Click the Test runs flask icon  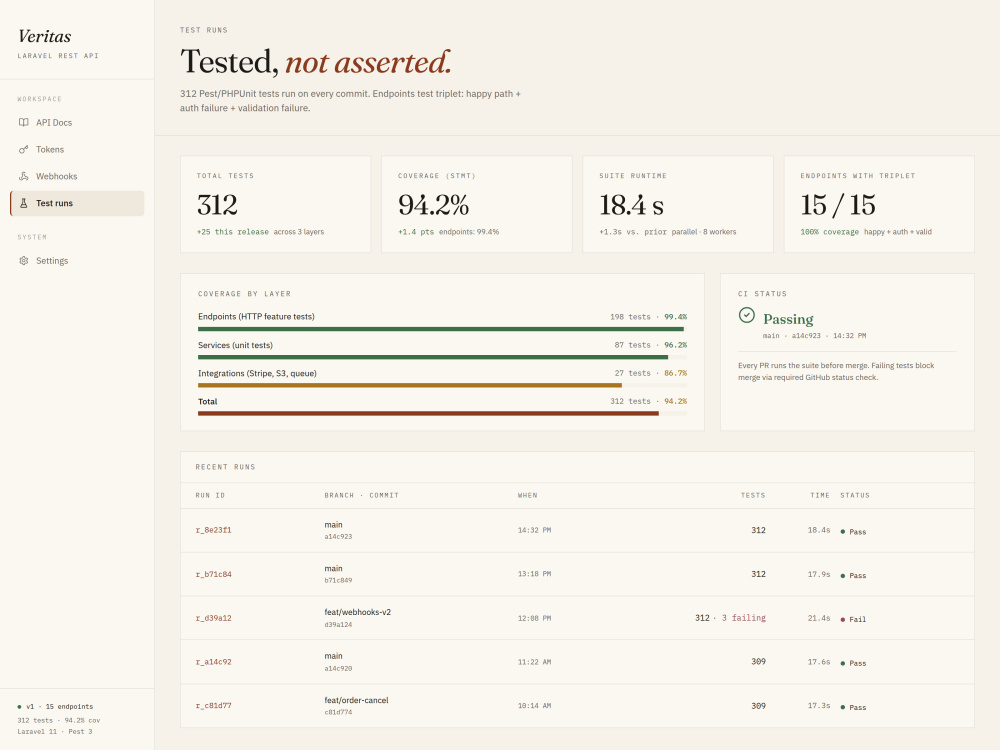pos(24,203)
